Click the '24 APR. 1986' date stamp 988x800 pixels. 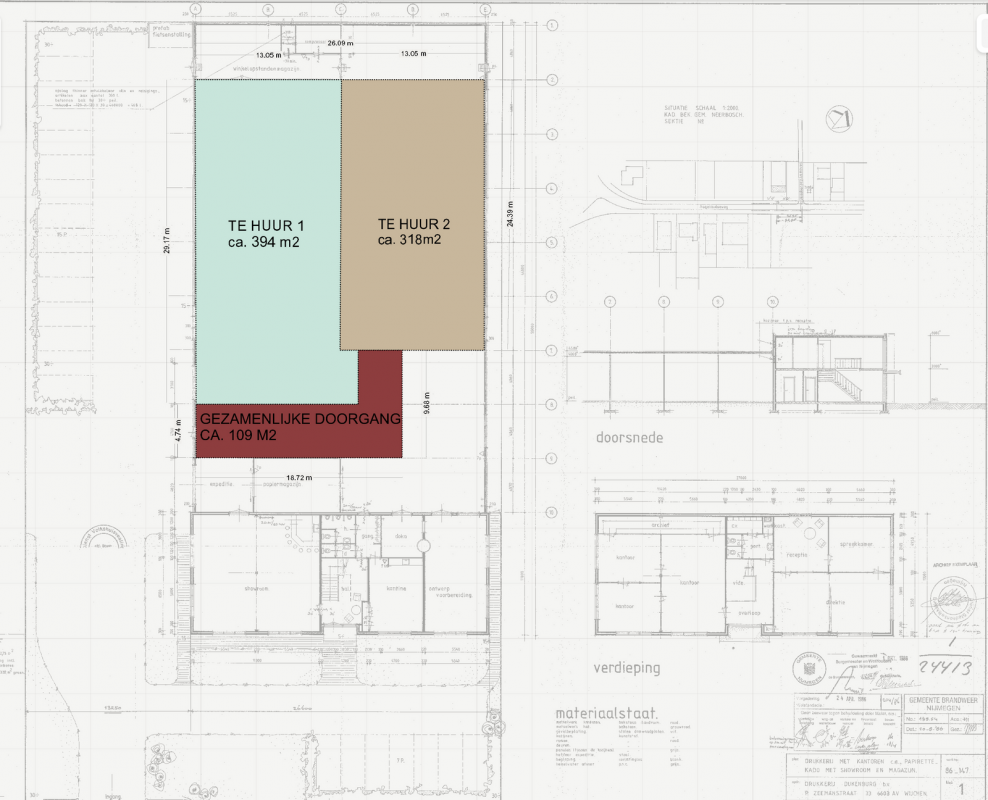(x=853, y=699)
